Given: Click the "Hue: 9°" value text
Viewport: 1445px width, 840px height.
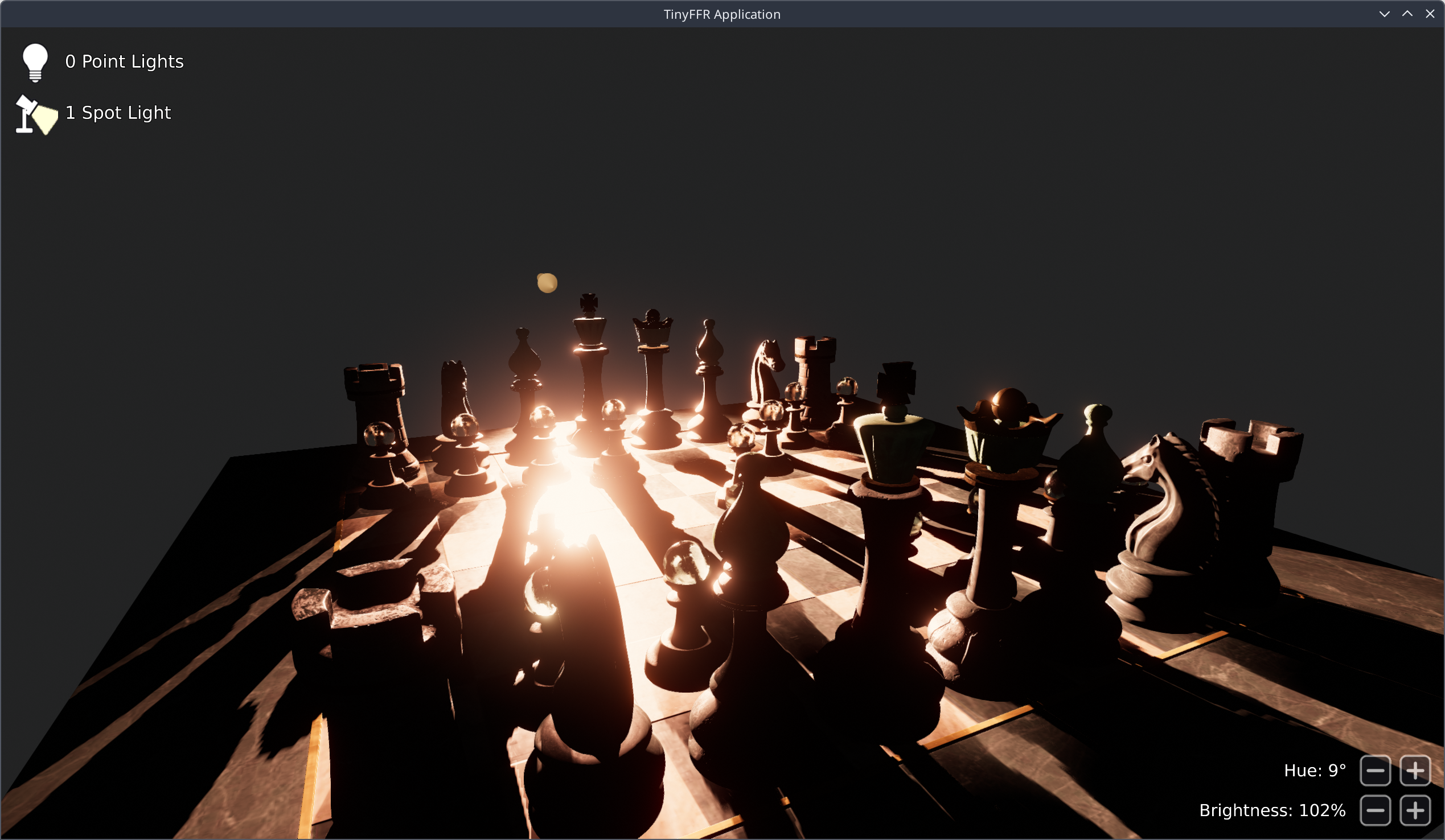Looking at the screenshot, I should 1315,771.
